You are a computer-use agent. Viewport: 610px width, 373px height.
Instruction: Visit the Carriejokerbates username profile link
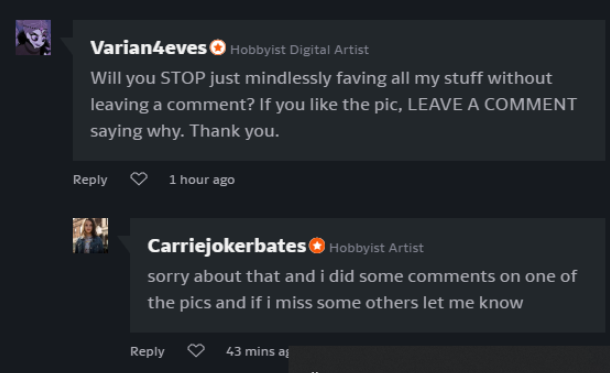click(x=227, y=246)
